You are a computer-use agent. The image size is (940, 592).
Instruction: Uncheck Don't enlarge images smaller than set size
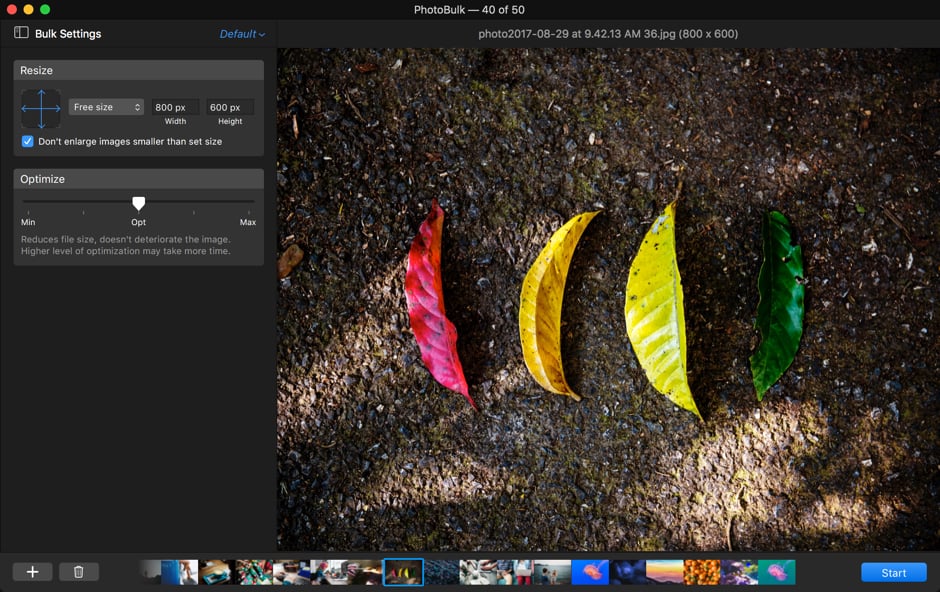(x=28, y=142)
